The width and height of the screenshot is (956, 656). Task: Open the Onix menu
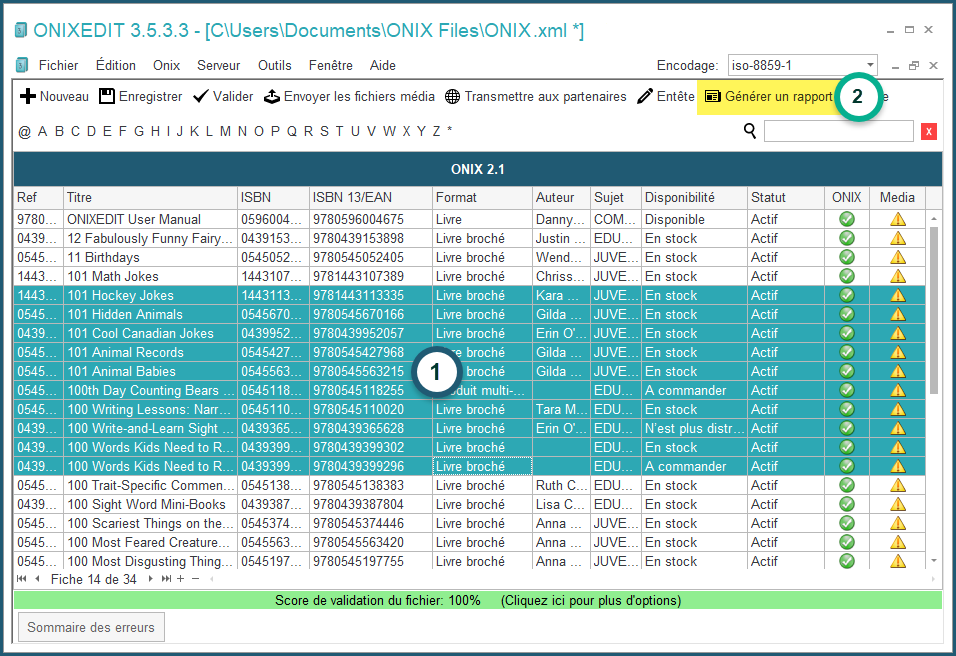tap(166, 65)
